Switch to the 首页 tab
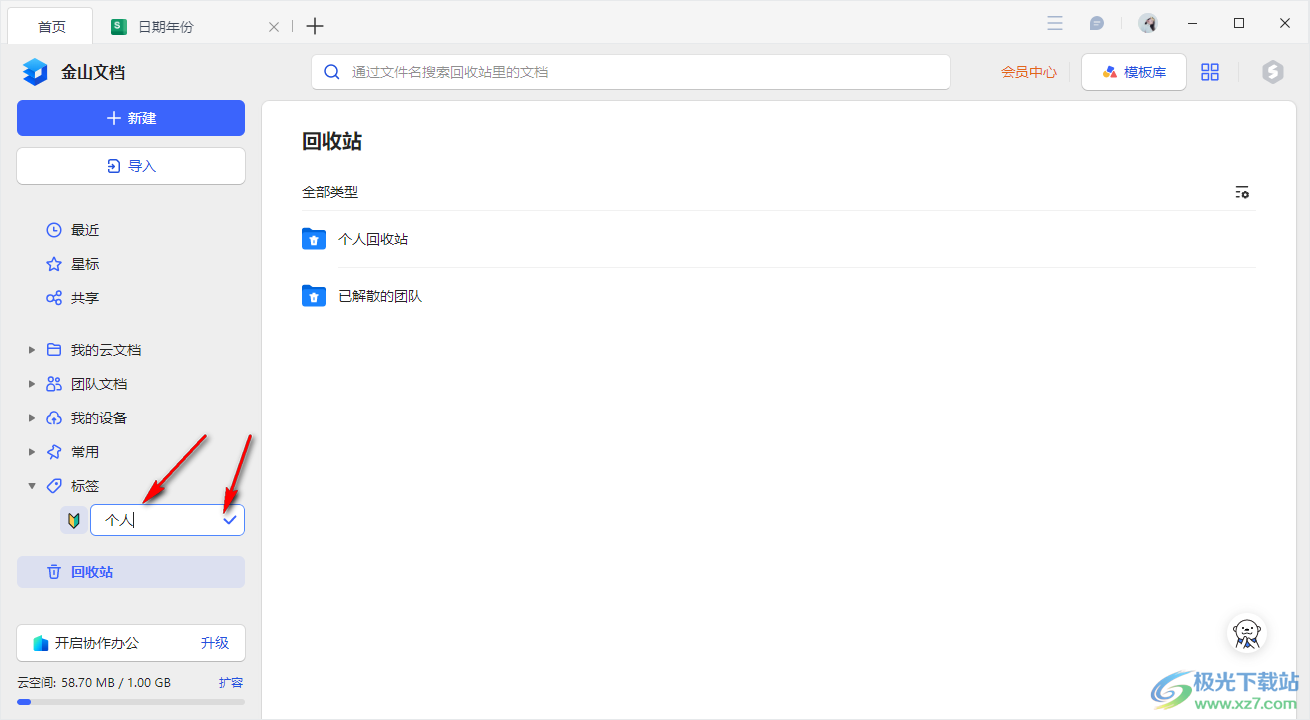1310x720 pixels. (x=52, y=27)
